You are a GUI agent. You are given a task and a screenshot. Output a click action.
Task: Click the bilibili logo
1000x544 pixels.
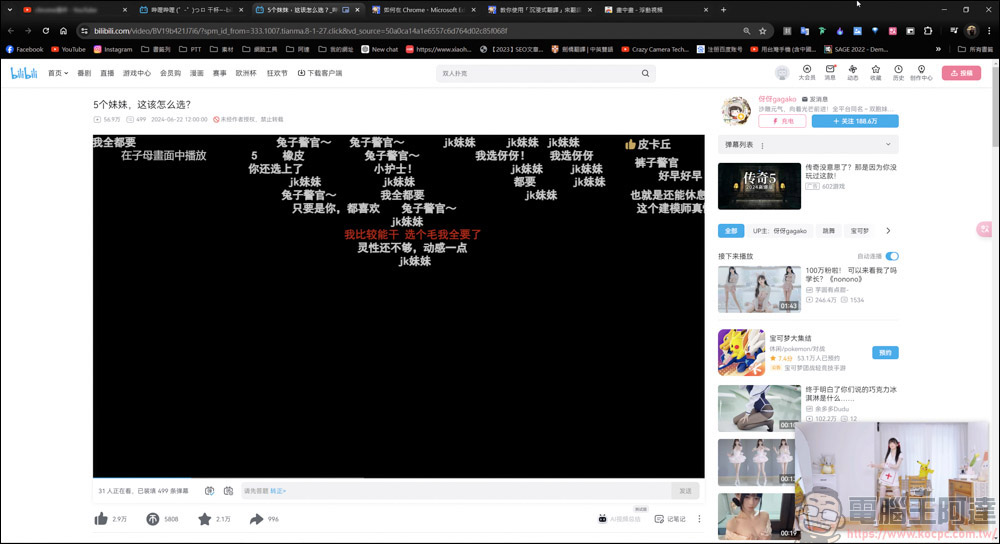[24, 73]
